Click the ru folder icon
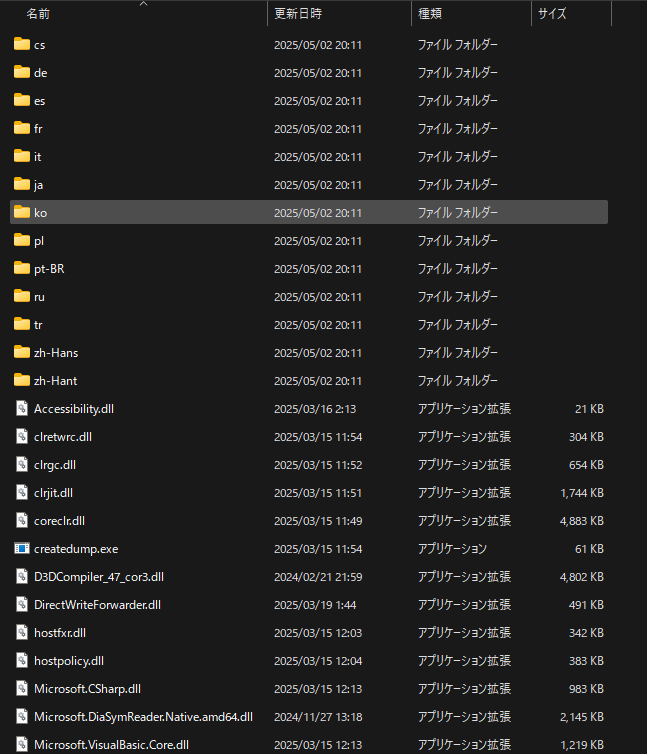Image resolution: width=647 pixels, height=754 pixels. [x=22, y=296]
